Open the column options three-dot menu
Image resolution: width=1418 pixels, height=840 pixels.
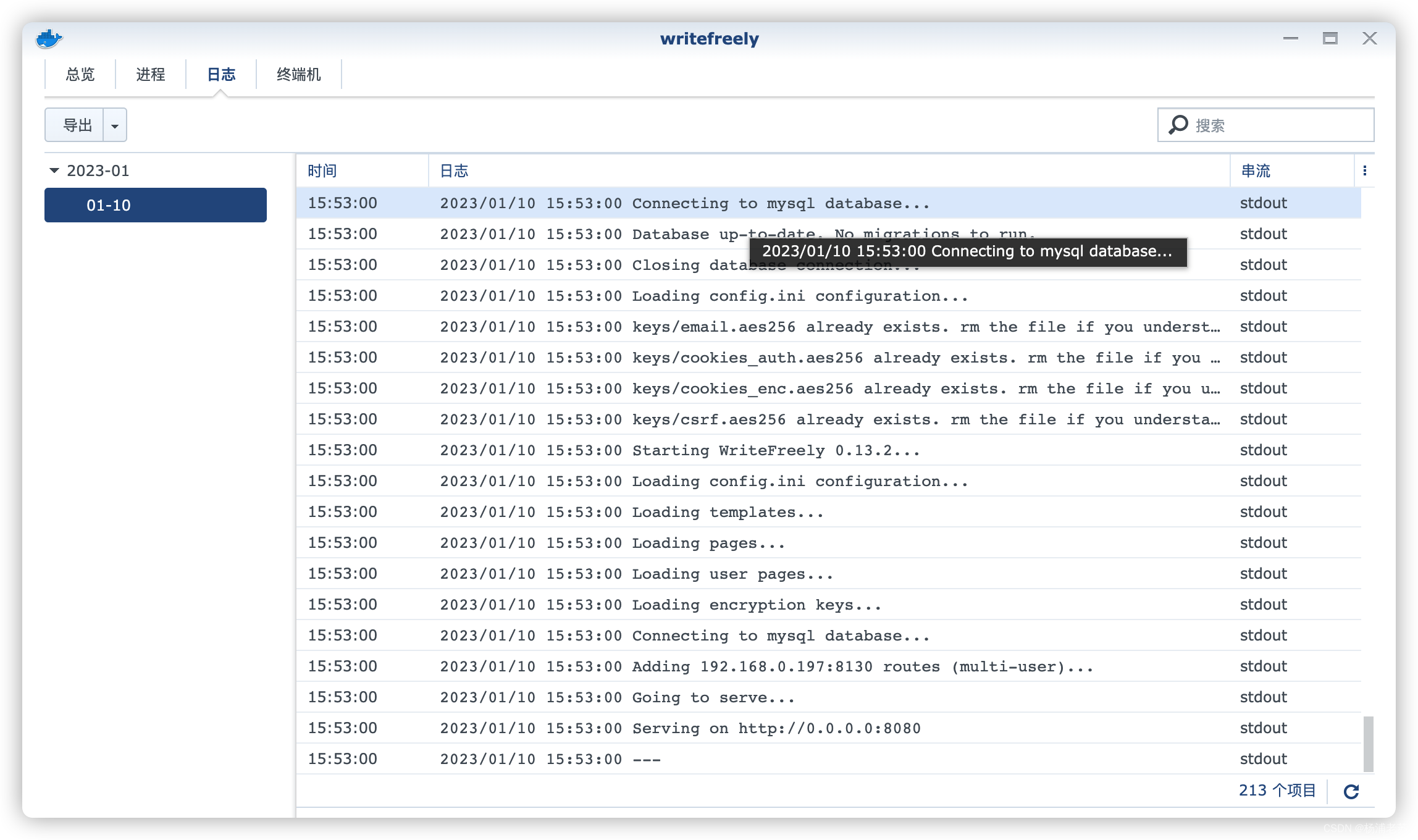point(1365,171)
